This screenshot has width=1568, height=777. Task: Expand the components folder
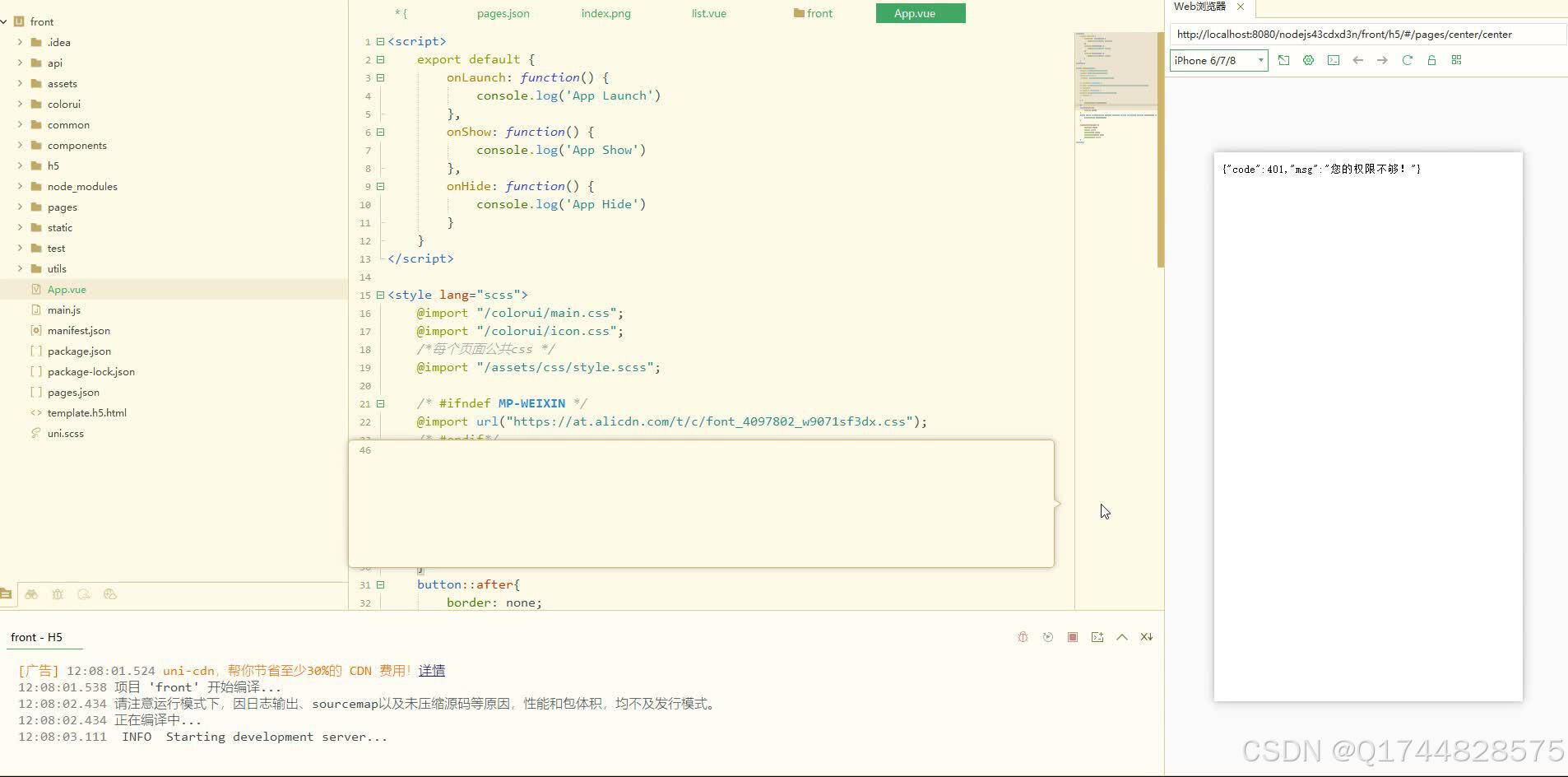20,145
